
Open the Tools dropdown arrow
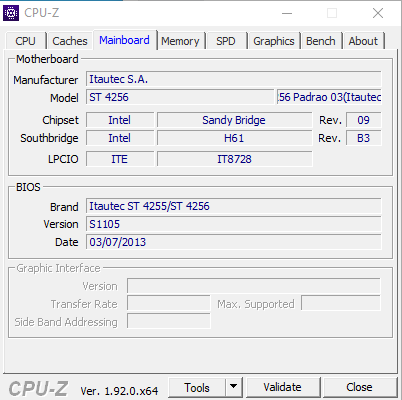click(x=234, y=387)
